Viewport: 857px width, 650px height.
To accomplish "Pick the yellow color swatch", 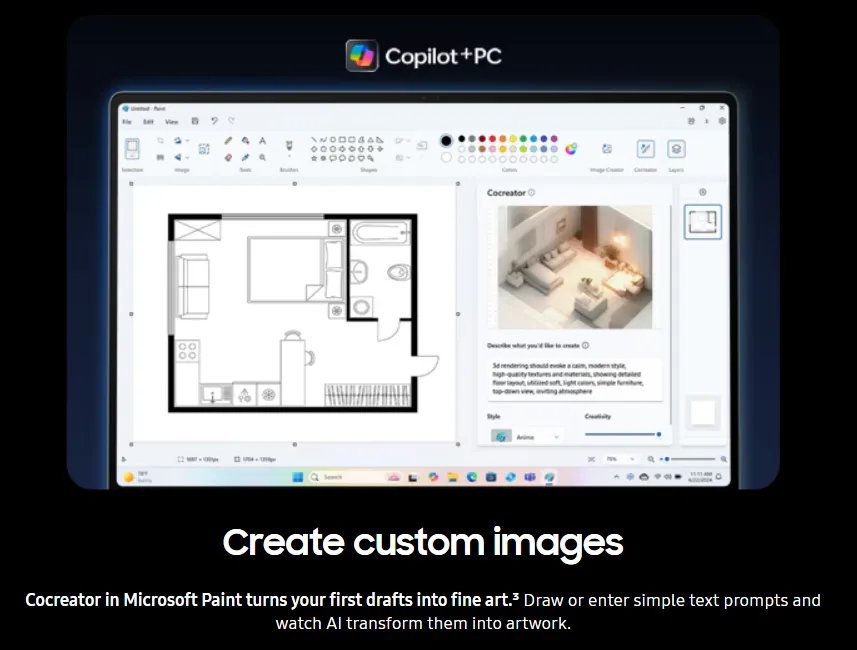I will point(513,139).
